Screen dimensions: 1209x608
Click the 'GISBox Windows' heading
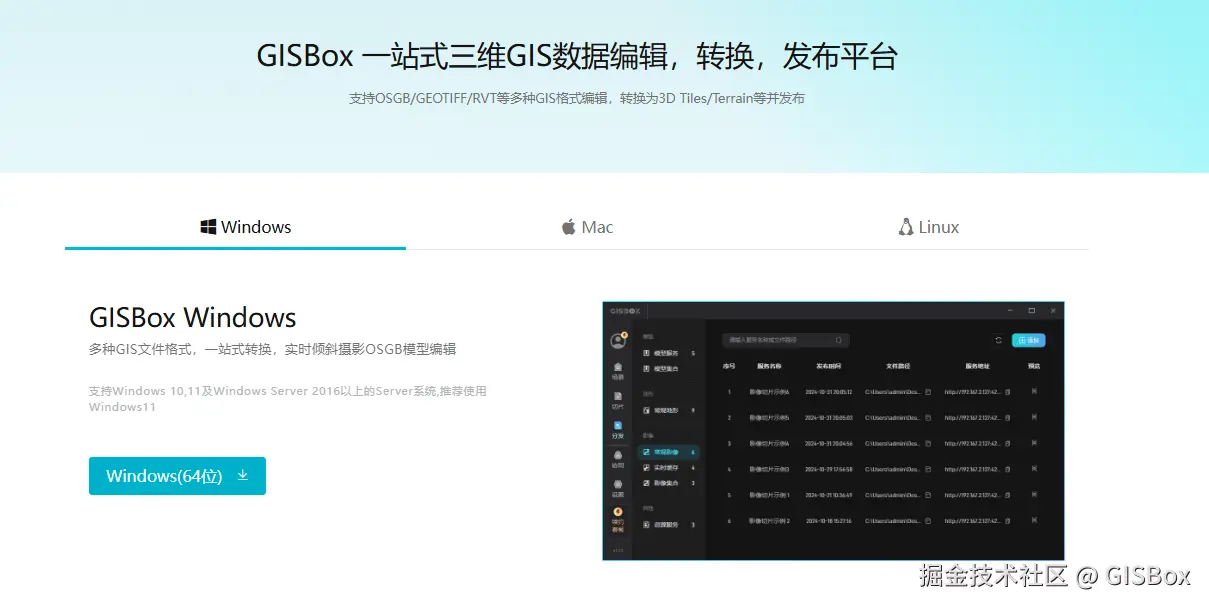[x=193, y=318]
